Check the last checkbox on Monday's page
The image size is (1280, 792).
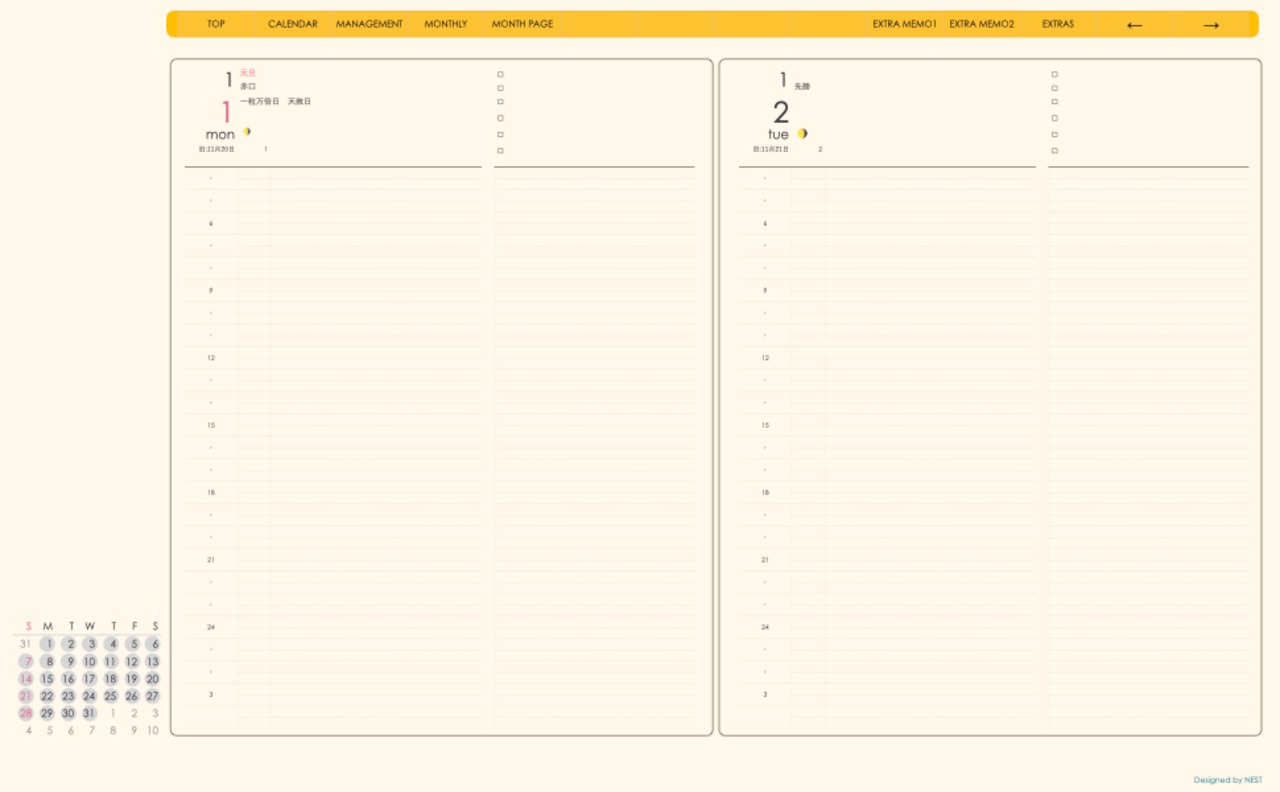coord(500,151)
